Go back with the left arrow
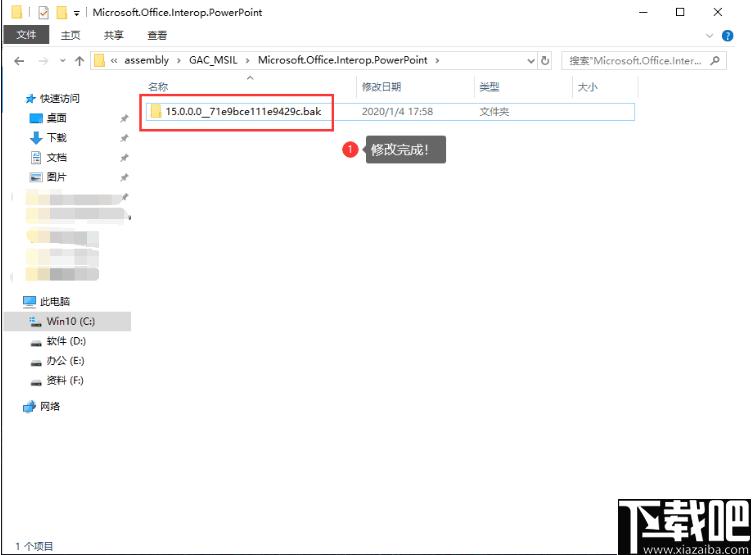This screenshot has width=753, height=555. click(19, 61)
